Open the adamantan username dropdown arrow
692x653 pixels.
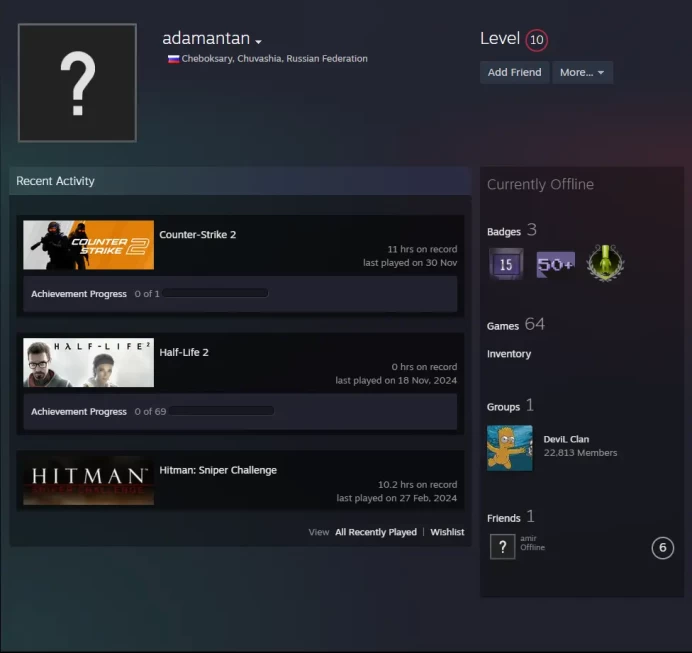tap(259, 41)
